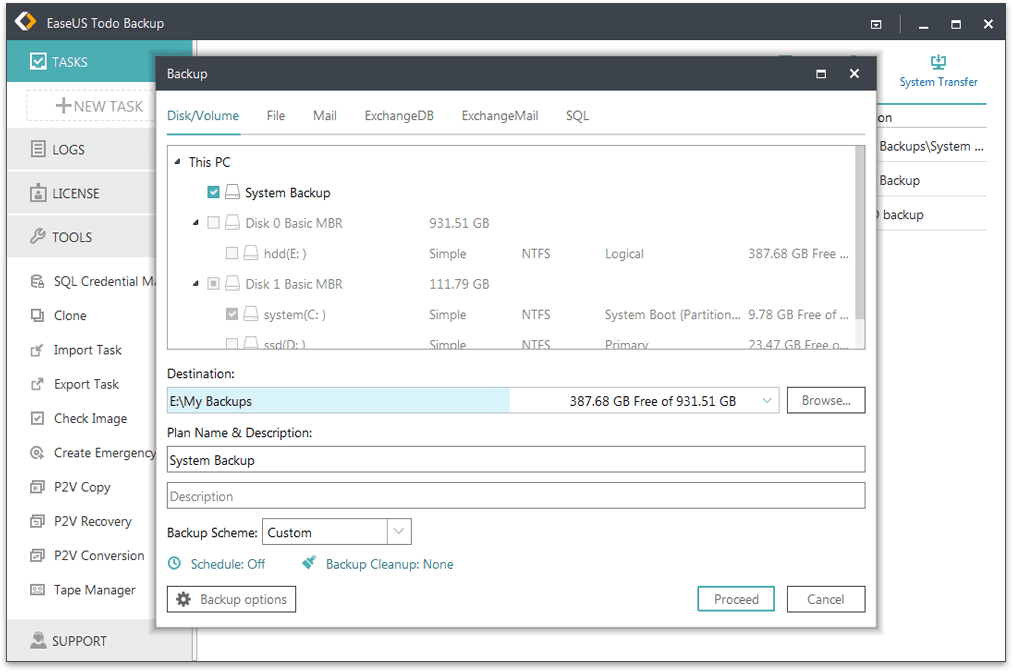
Task: Open the Import Task tool
Action: [x=87, y=350]
